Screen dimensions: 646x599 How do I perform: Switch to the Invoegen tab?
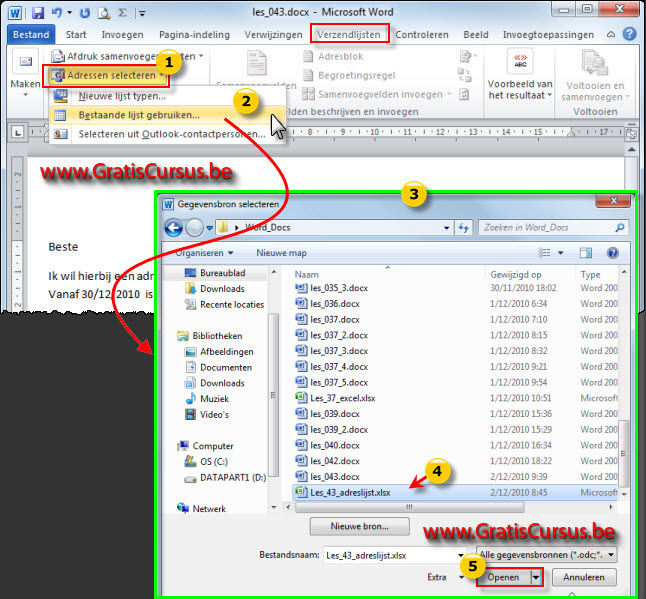coord(122,35)
